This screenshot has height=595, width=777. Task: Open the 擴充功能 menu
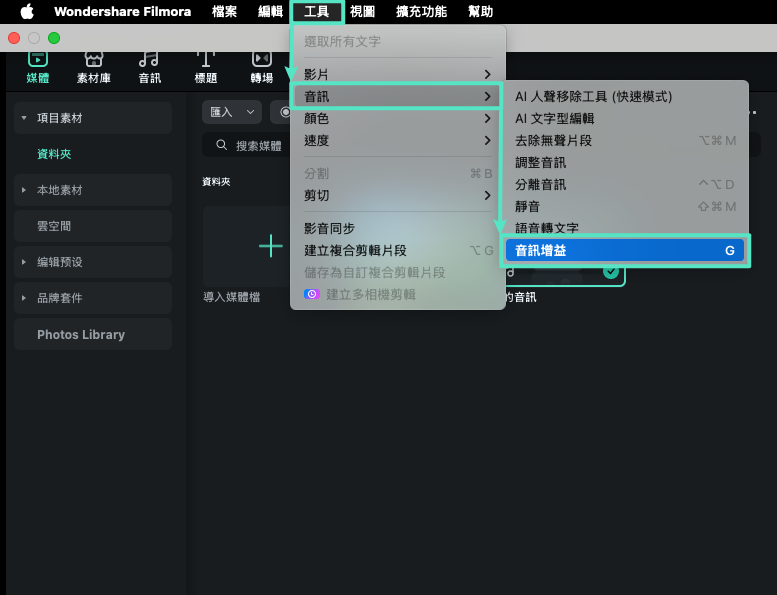pyautogui.click(x=421, y=11)
